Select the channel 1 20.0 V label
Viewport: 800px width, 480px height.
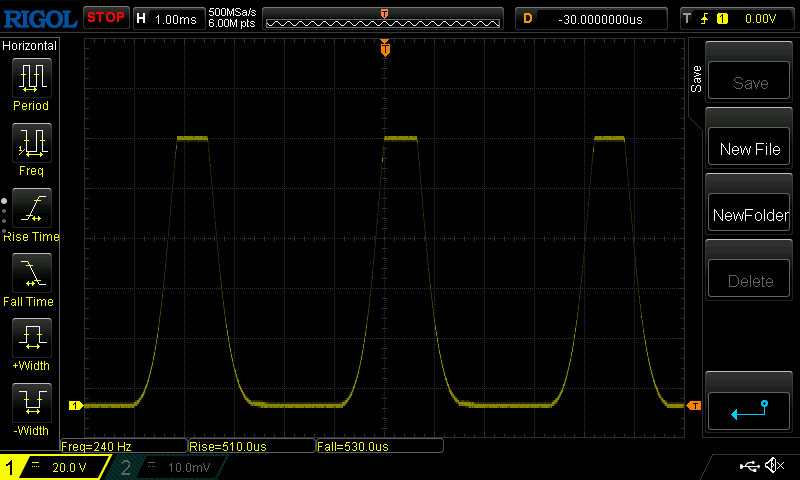[x=69, y=467]
